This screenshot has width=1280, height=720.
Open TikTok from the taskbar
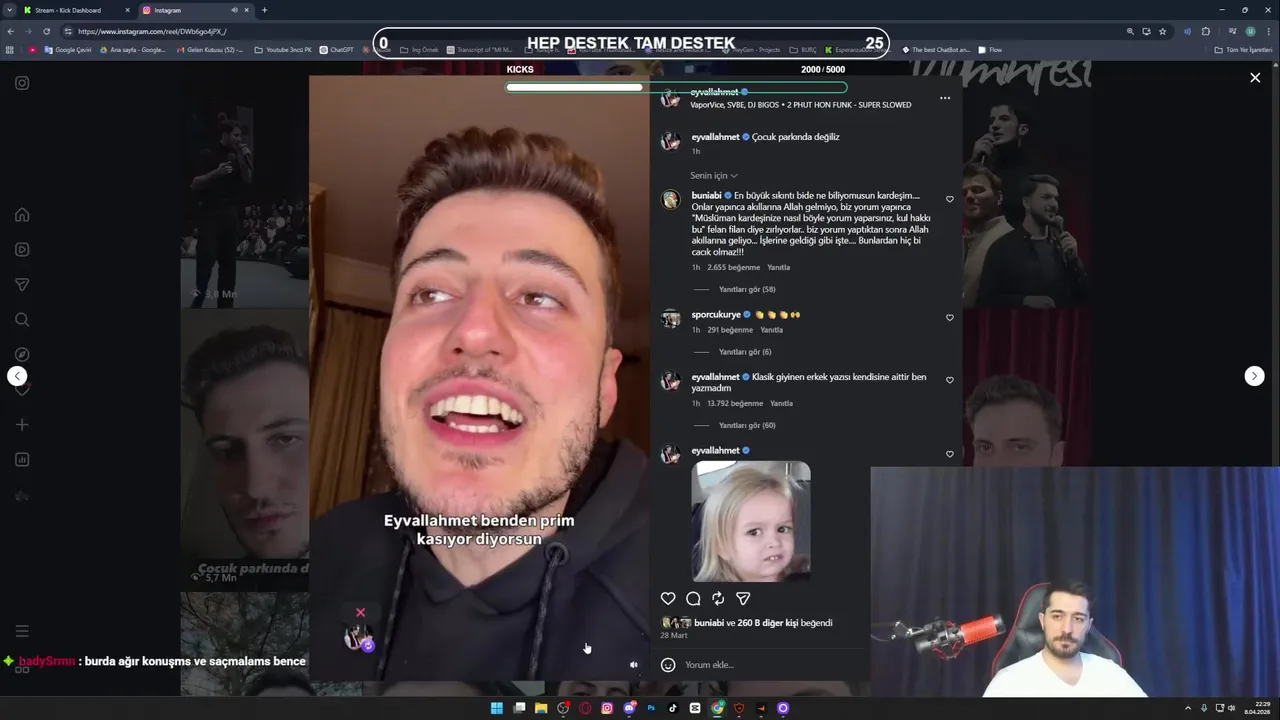pos(673,708)
